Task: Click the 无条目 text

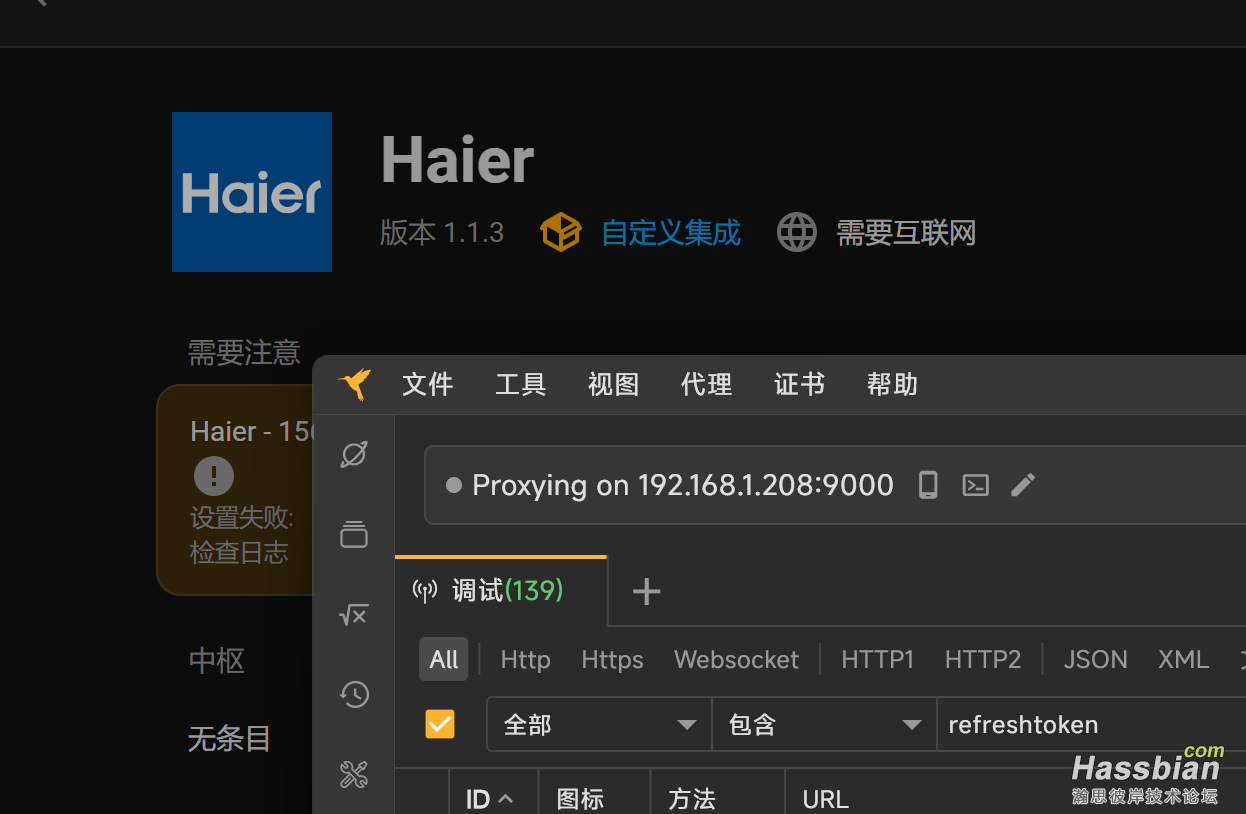Action: coord(230,739)
